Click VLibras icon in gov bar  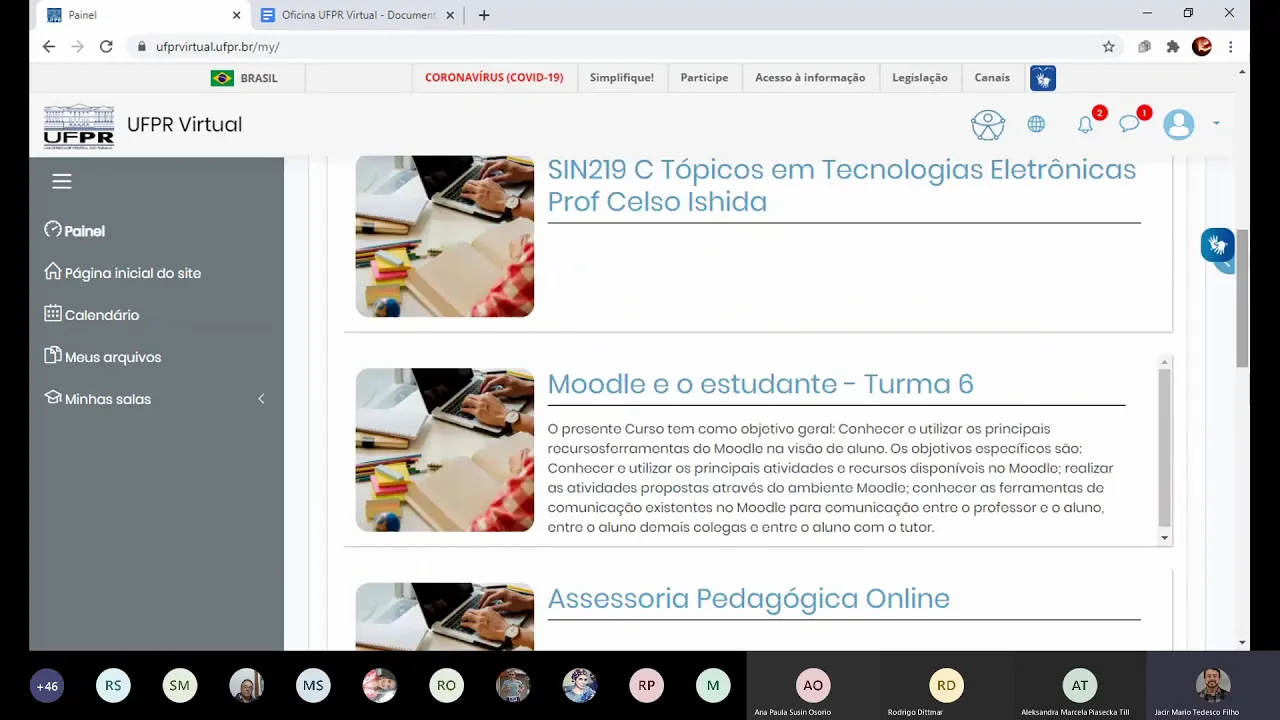[x=1043, y=78]
